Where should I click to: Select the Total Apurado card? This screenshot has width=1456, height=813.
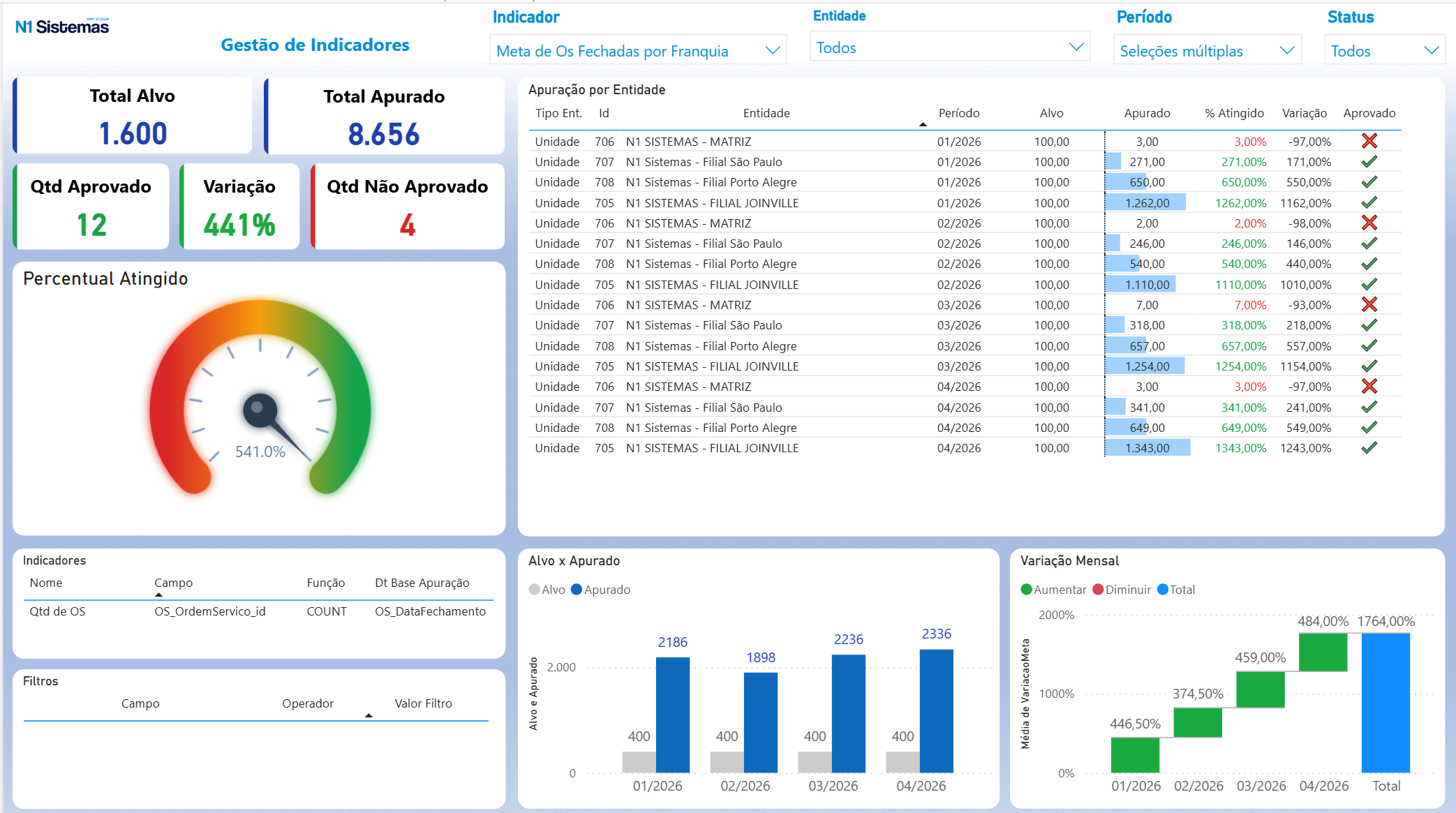pos(384,115)
